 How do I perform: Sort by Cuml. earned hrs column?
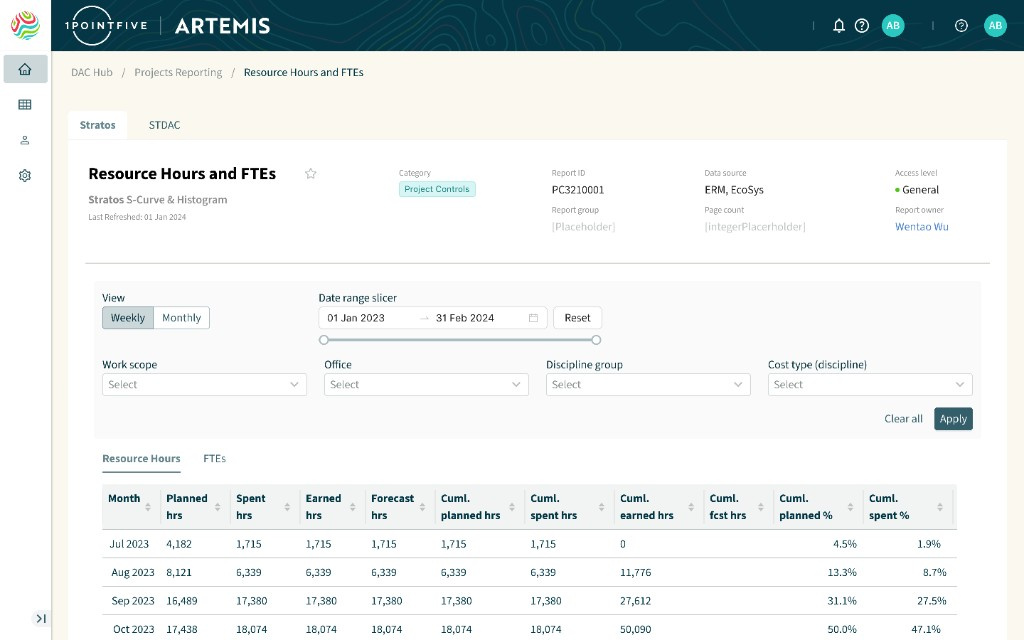[x=691, y=507]
